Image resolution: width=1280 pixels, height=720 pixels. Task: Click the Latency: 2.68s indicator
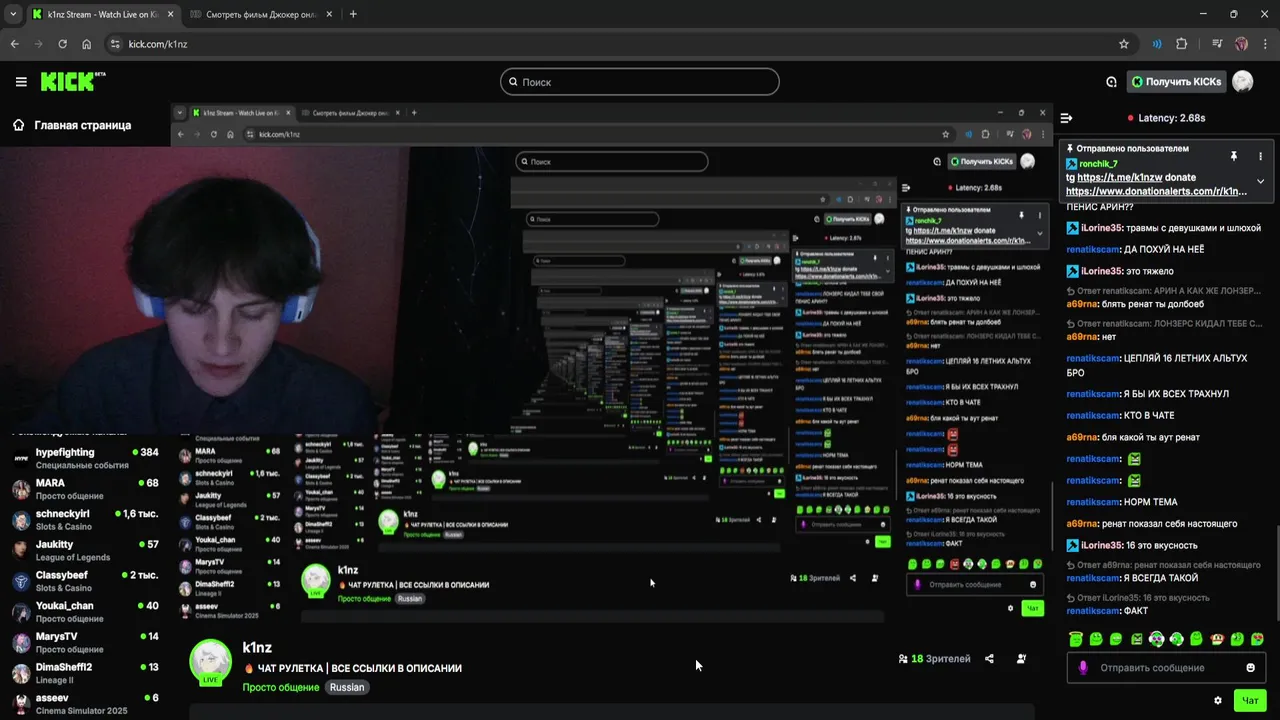click(x=1165, y=118)
